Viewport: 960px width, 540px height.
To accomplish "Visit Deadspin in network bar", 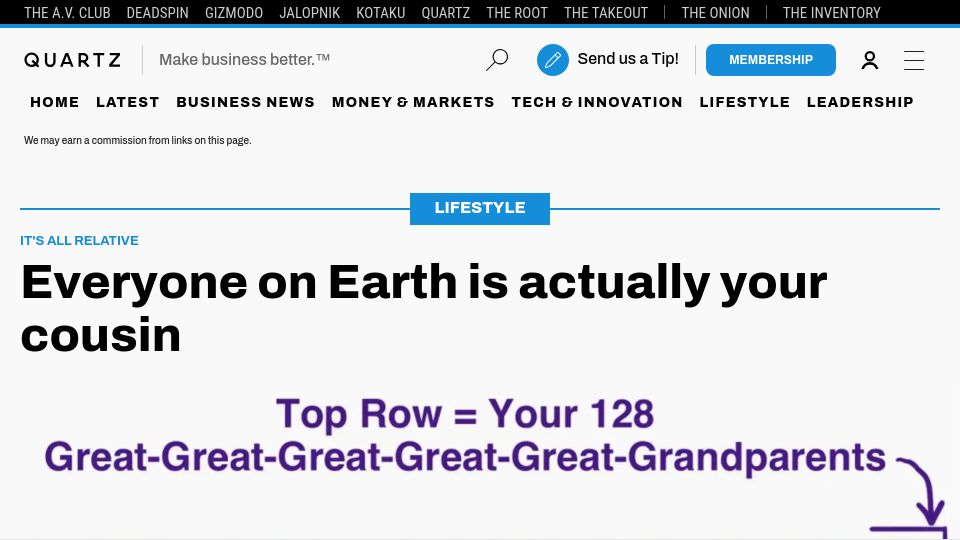I will (x=157, y=13).
